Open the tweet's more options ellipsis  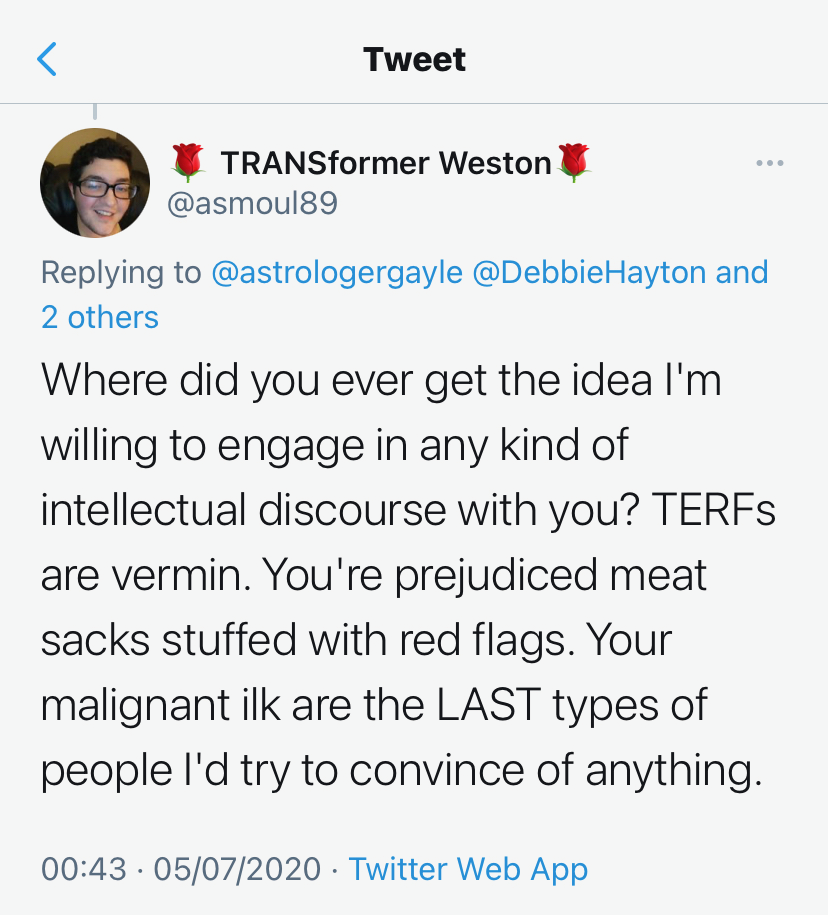770,163
